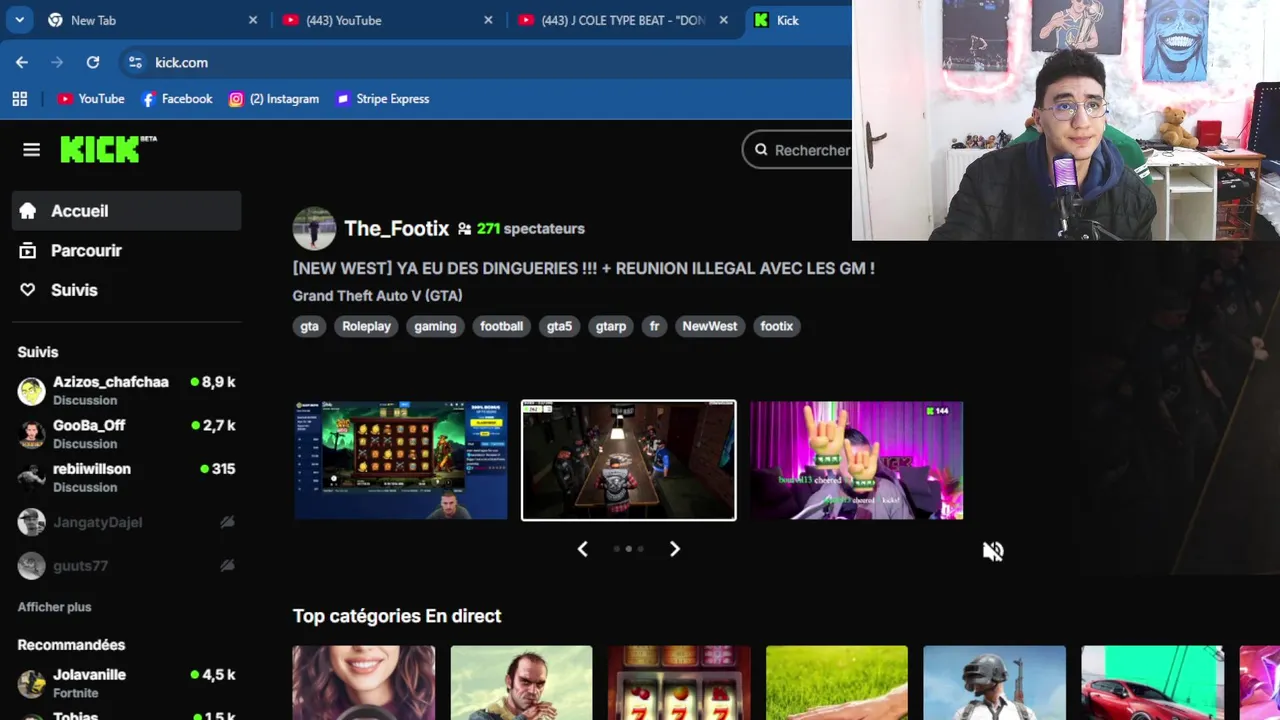Screen dimensions: 1280x720
Task: Open the GTA V Trevor category card
Action: 521,683
